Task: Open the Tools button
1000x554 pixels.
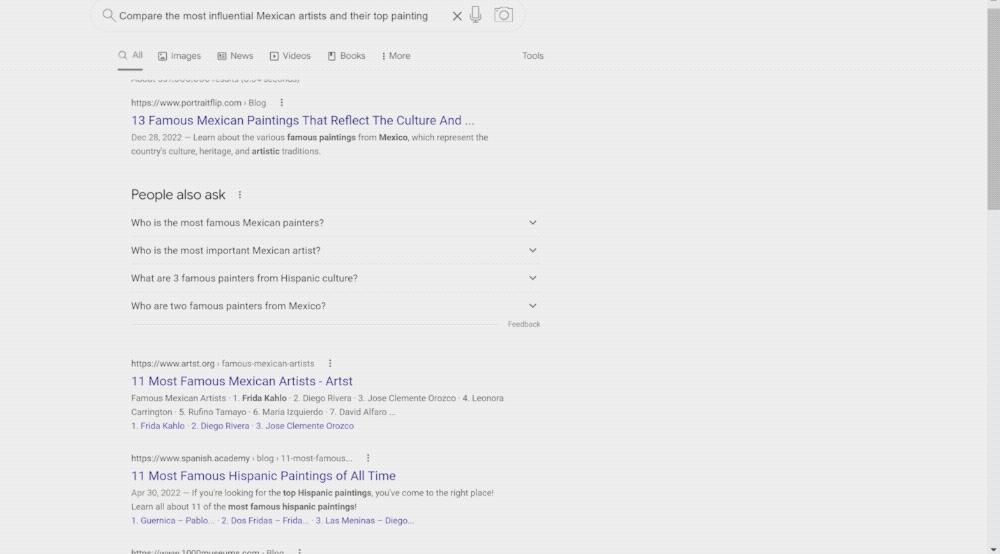Action: 533,56
